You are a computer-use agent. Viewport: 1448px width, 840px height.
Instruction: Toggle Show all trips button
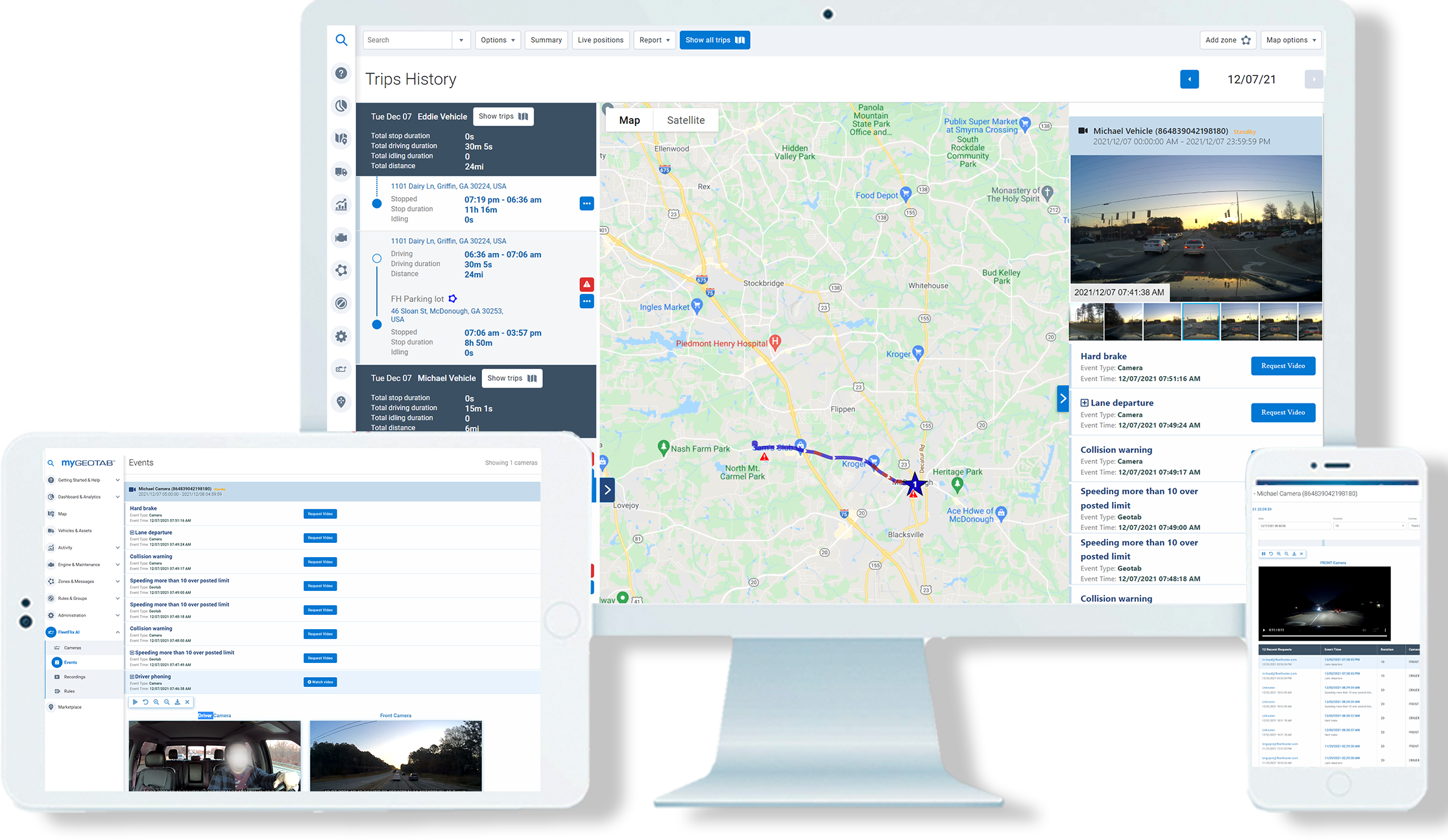pyautogui.click(x=714, y=40)
